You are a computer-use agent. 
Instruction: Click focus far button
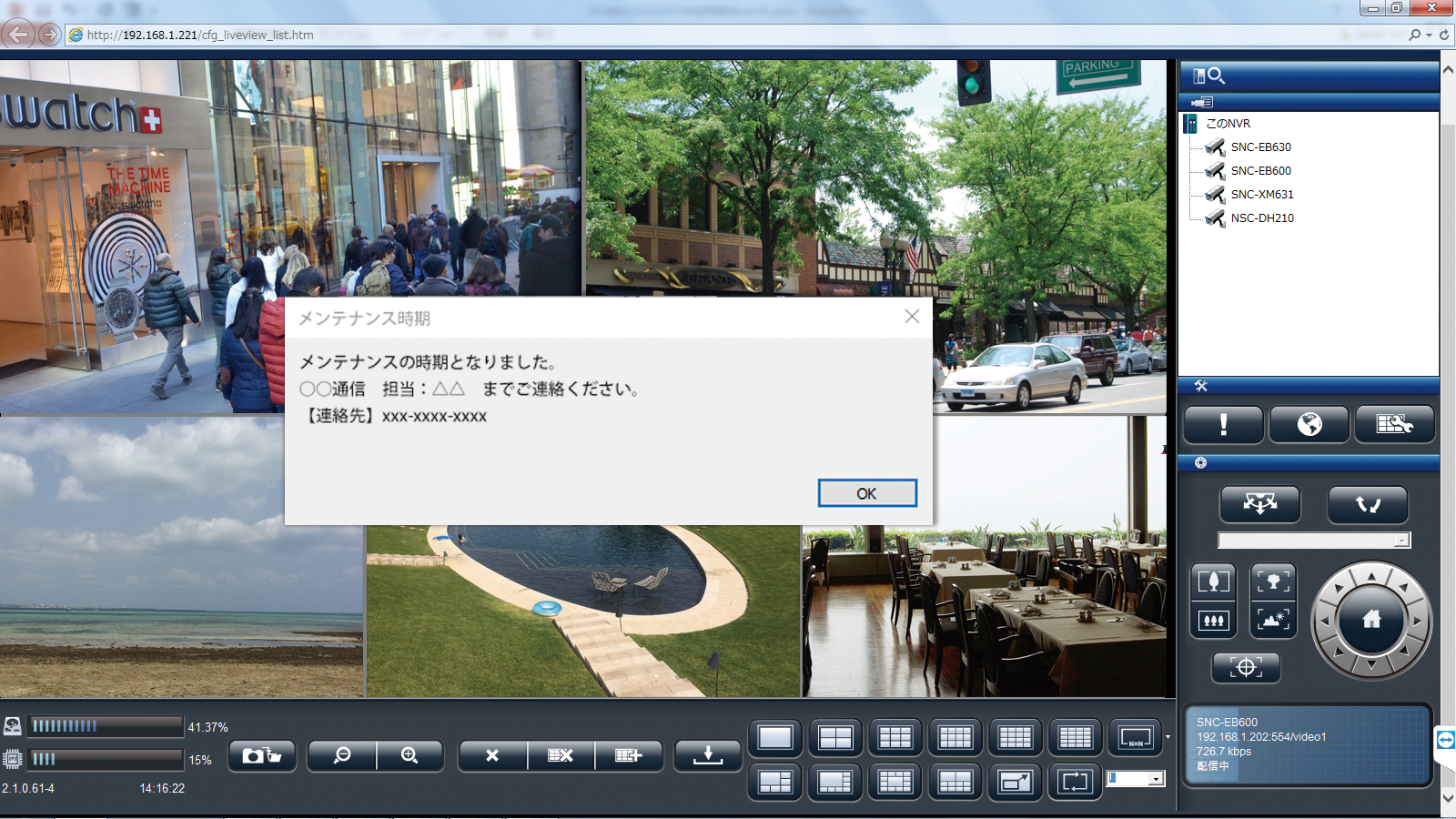pyautogui.click(x=1273, y=621)
